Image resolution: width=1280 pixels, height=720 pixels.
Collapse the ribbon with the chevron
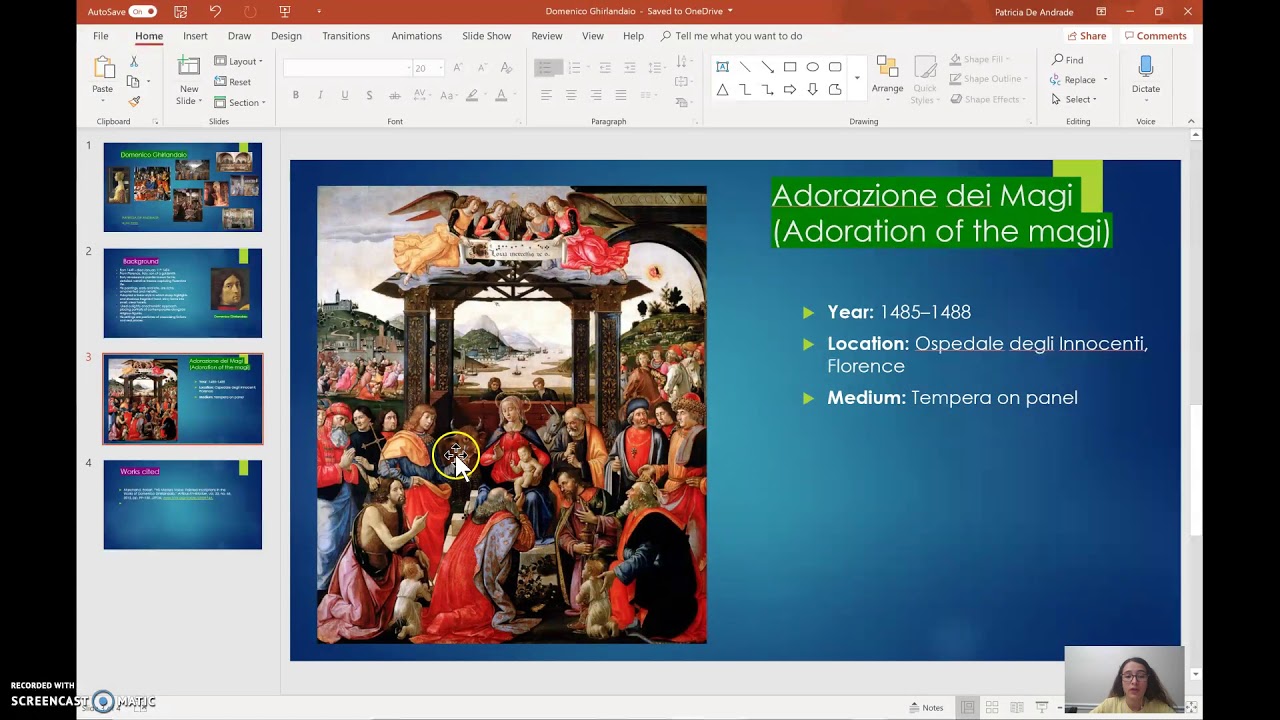pyautogui.click(x=1191, y=121)
